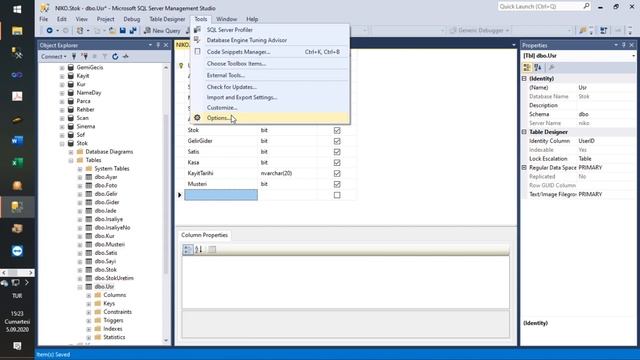The image size is (640, 360).
Task: Select the dbo.Musteri table
Action: pyautogui.click(x=109, y=244)
